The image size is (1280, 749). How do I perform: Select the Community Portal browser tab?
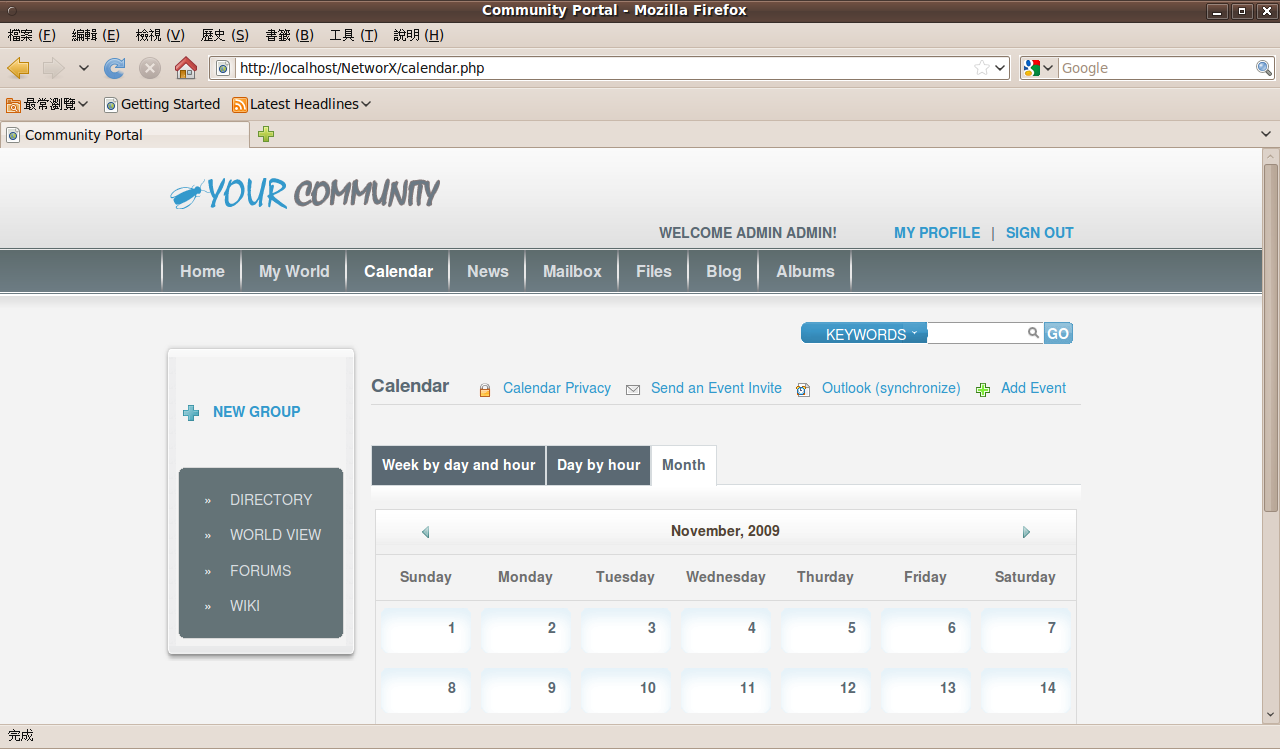(125, 134)
